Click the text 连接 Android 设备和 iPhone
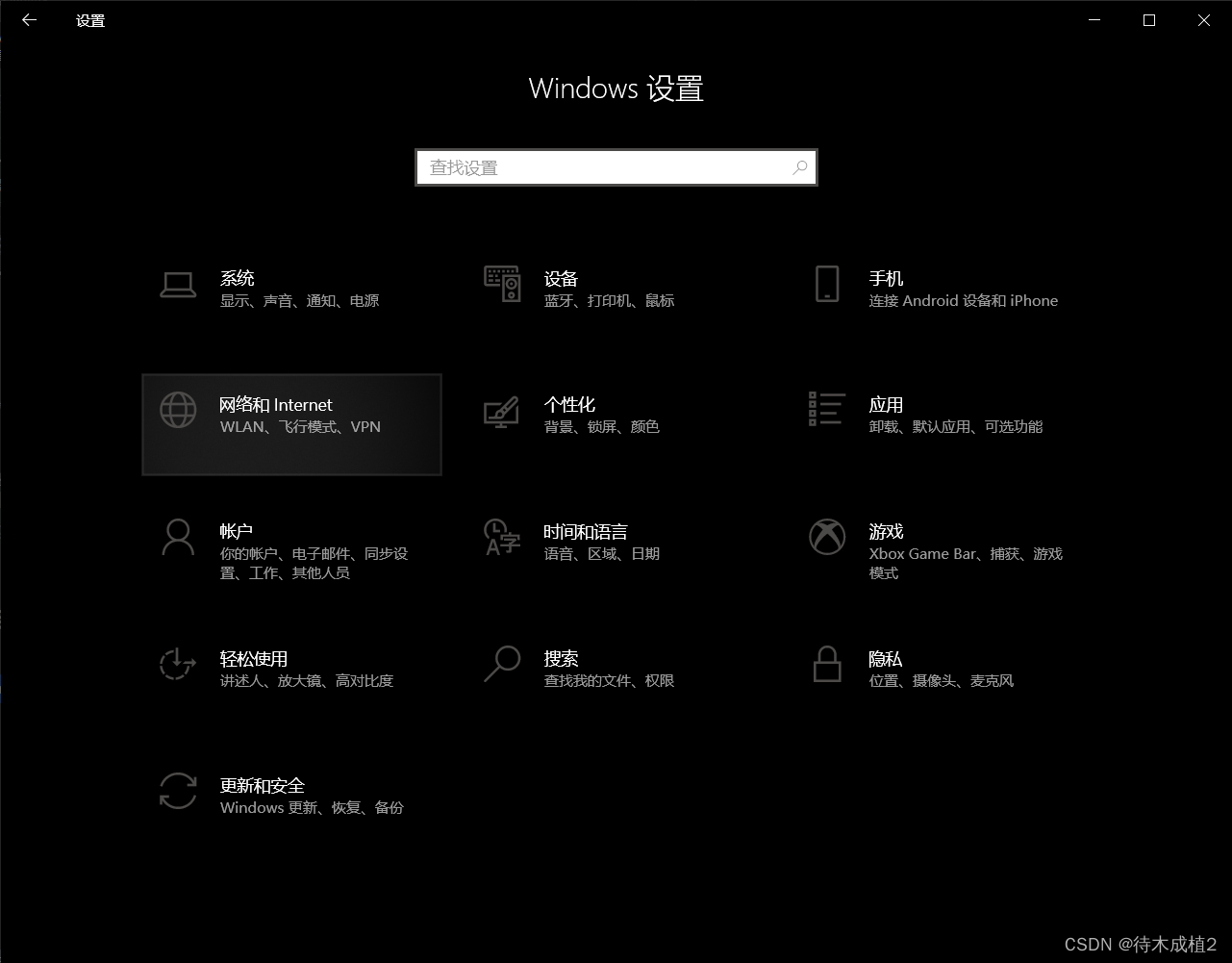Image resolution: width=1232 pixels, height=963 pixels. tap(964, 301)
